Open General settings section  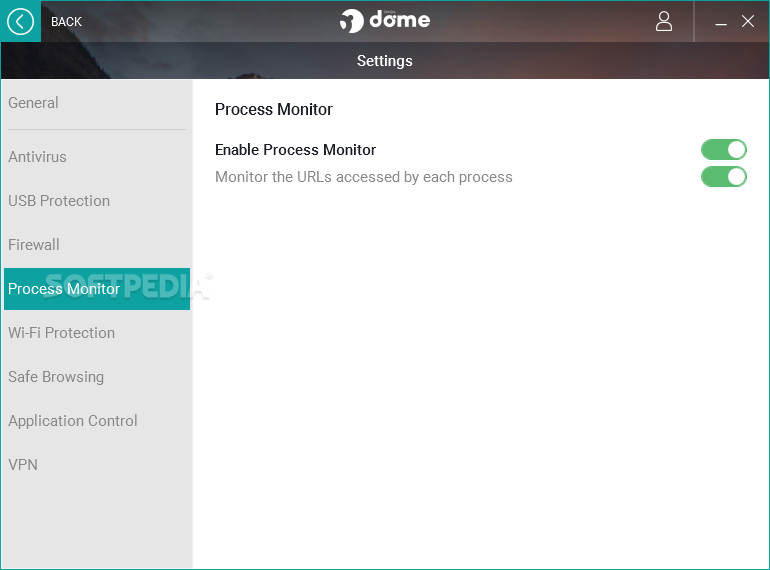[x=33, y=103]
